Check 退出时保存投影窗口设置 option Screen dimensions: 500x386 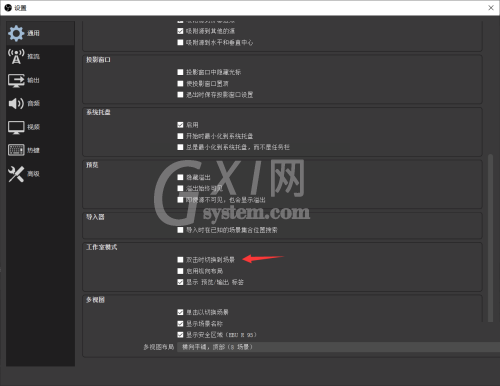(x=180, y=95)
